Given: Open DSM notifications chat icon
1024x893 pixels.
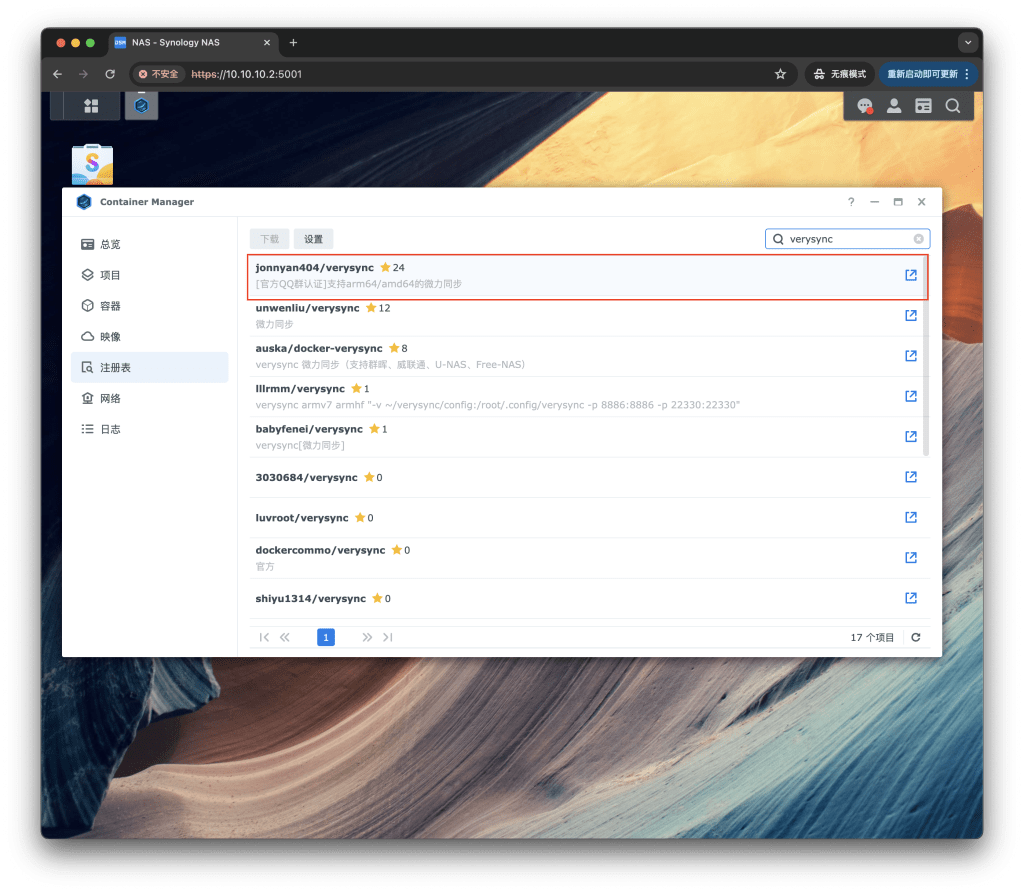Looking at the screenshot, I should (x=865, y=106).
